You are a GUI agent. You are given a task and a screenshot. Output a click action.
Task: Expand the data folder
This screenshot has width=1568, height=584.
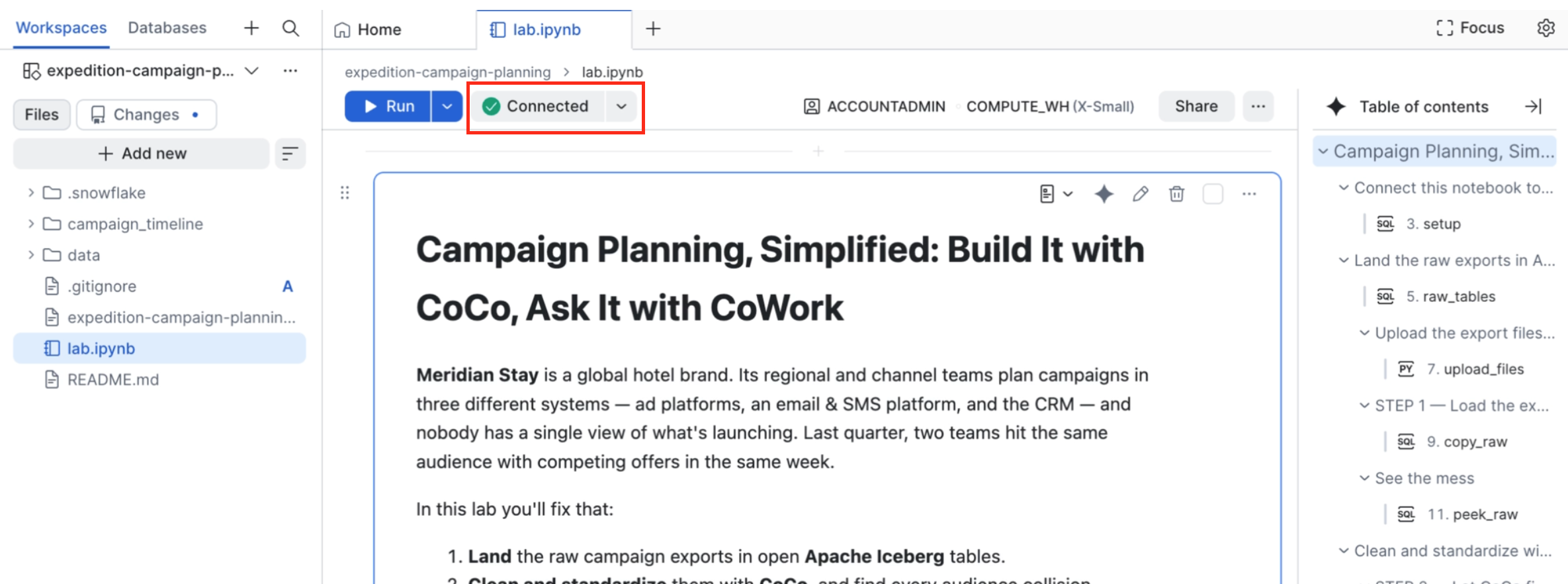[30, 255]
